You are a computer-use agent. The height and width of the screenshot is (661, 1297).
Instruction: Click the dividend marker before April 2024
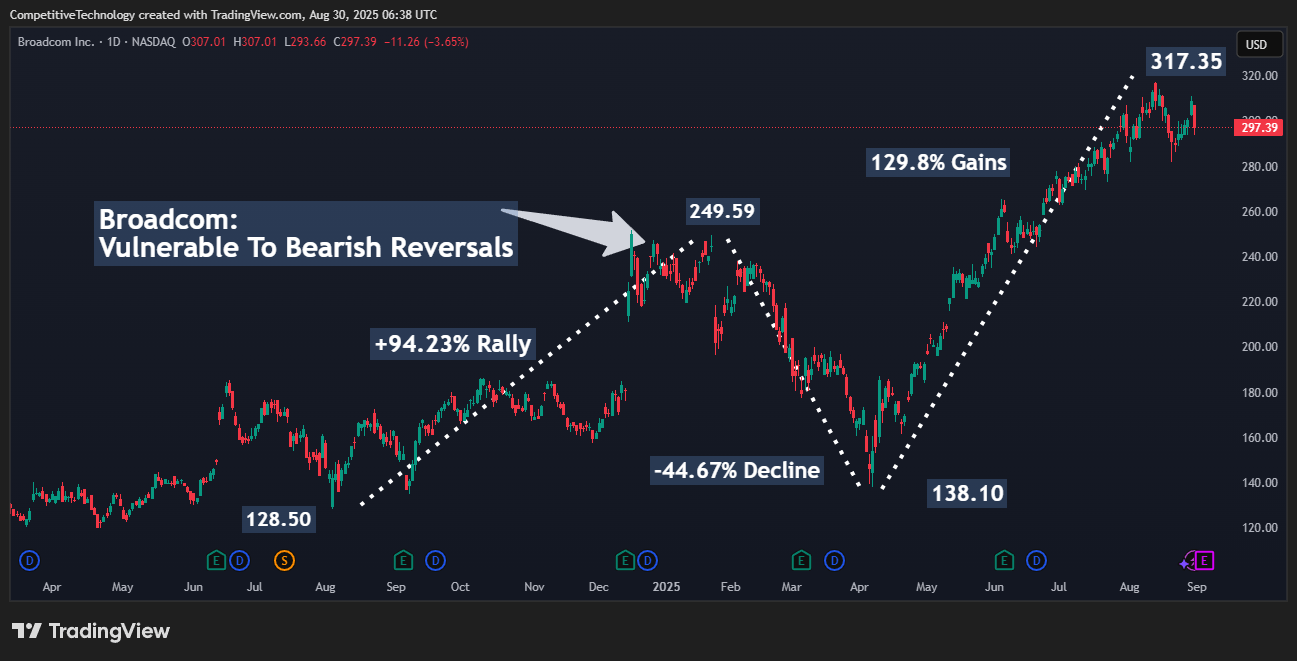tap(28, 560)
